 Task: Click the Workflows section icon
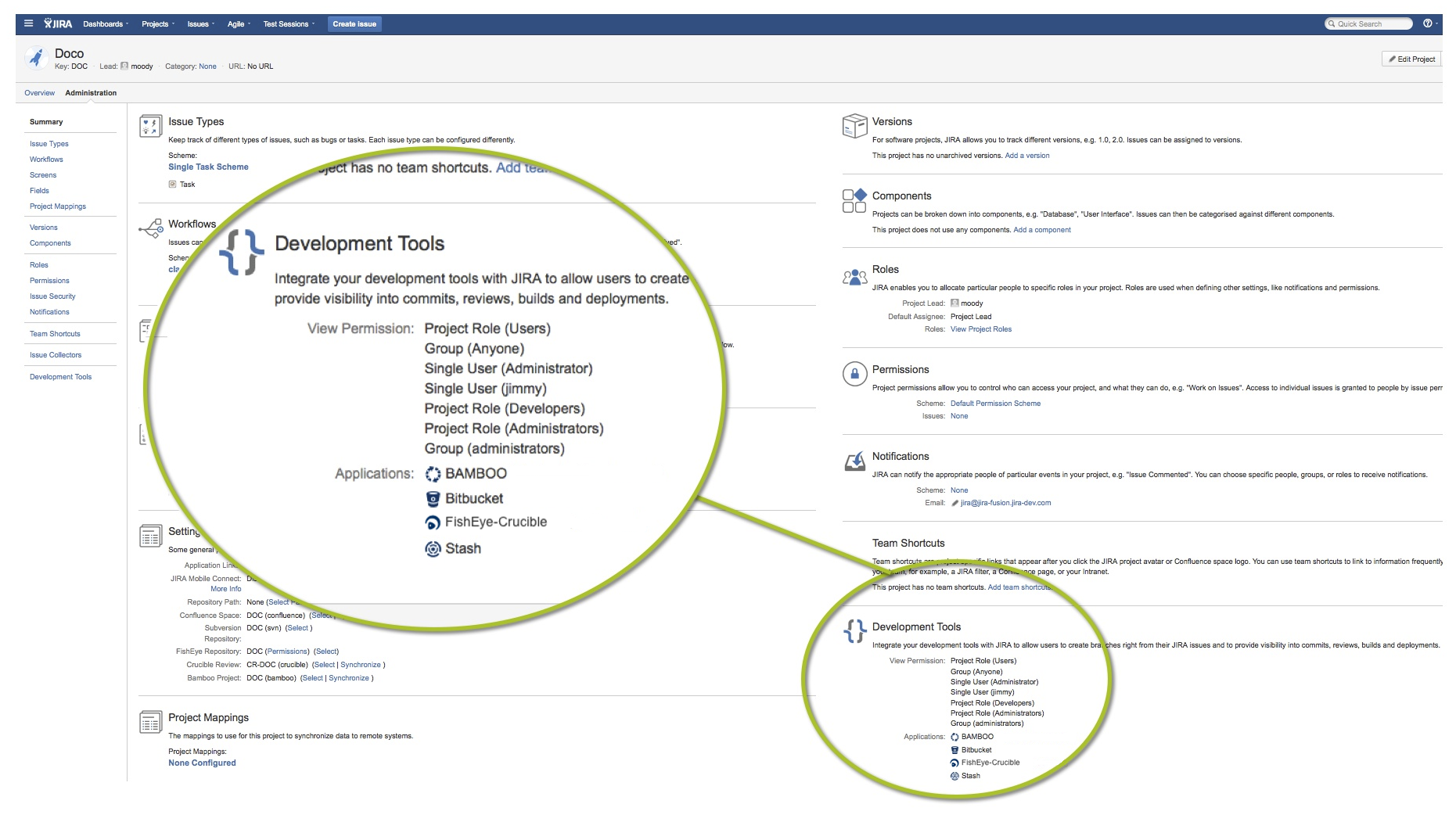[150, 228]
